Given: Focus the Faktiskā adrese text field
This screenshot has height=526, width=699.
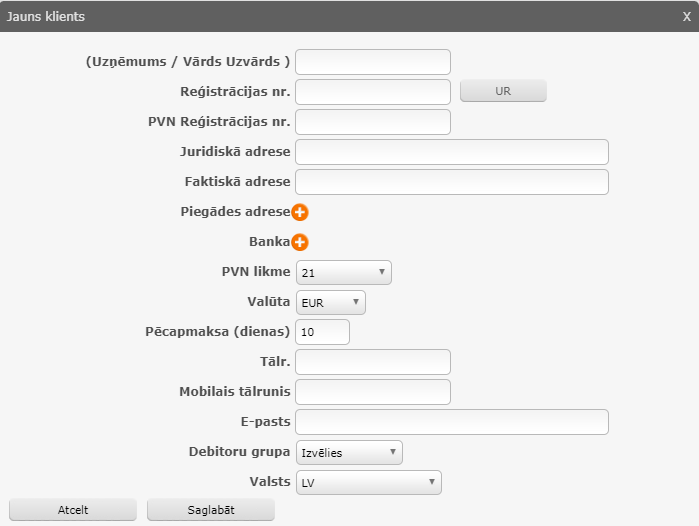Looking at the screenshot, I should pyautogui.click(x=452, y=182).
